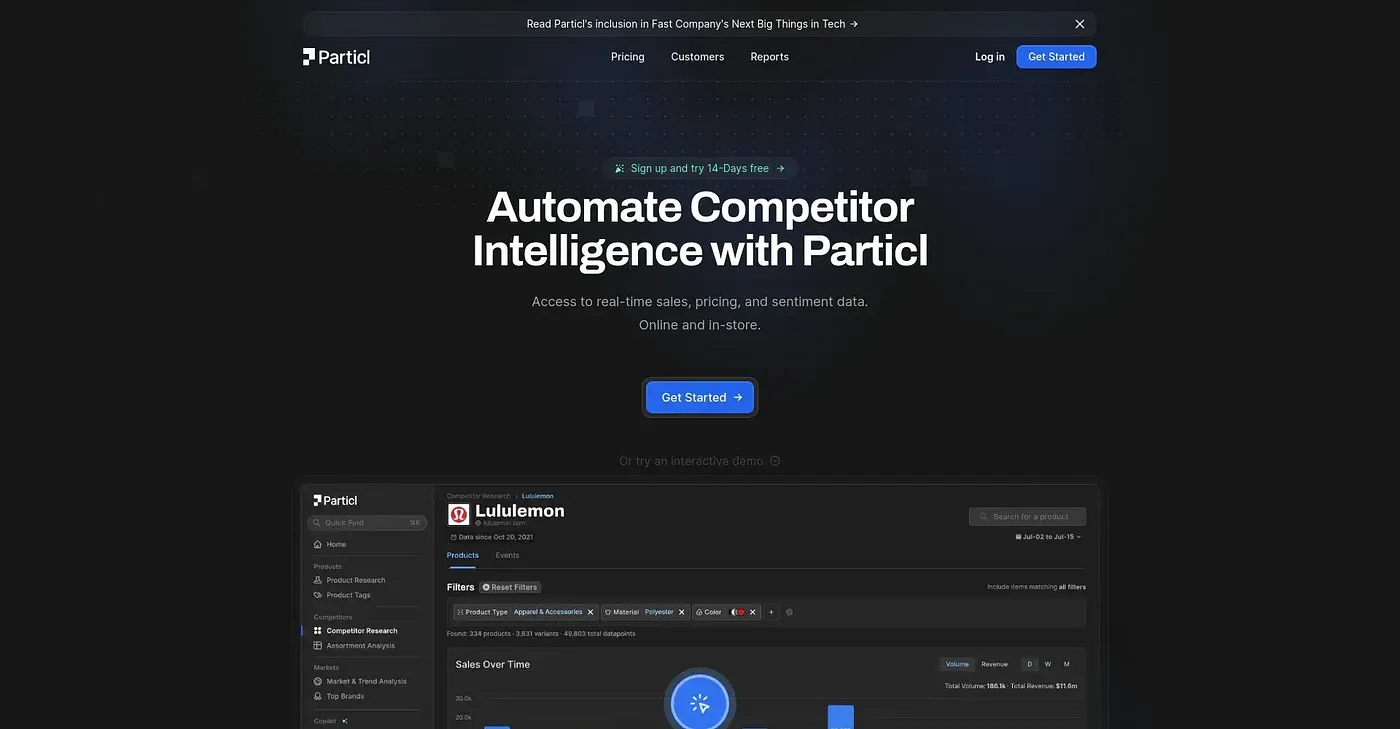Select the Volume chart toggle
1400x729 pixels.
(957, 664)
